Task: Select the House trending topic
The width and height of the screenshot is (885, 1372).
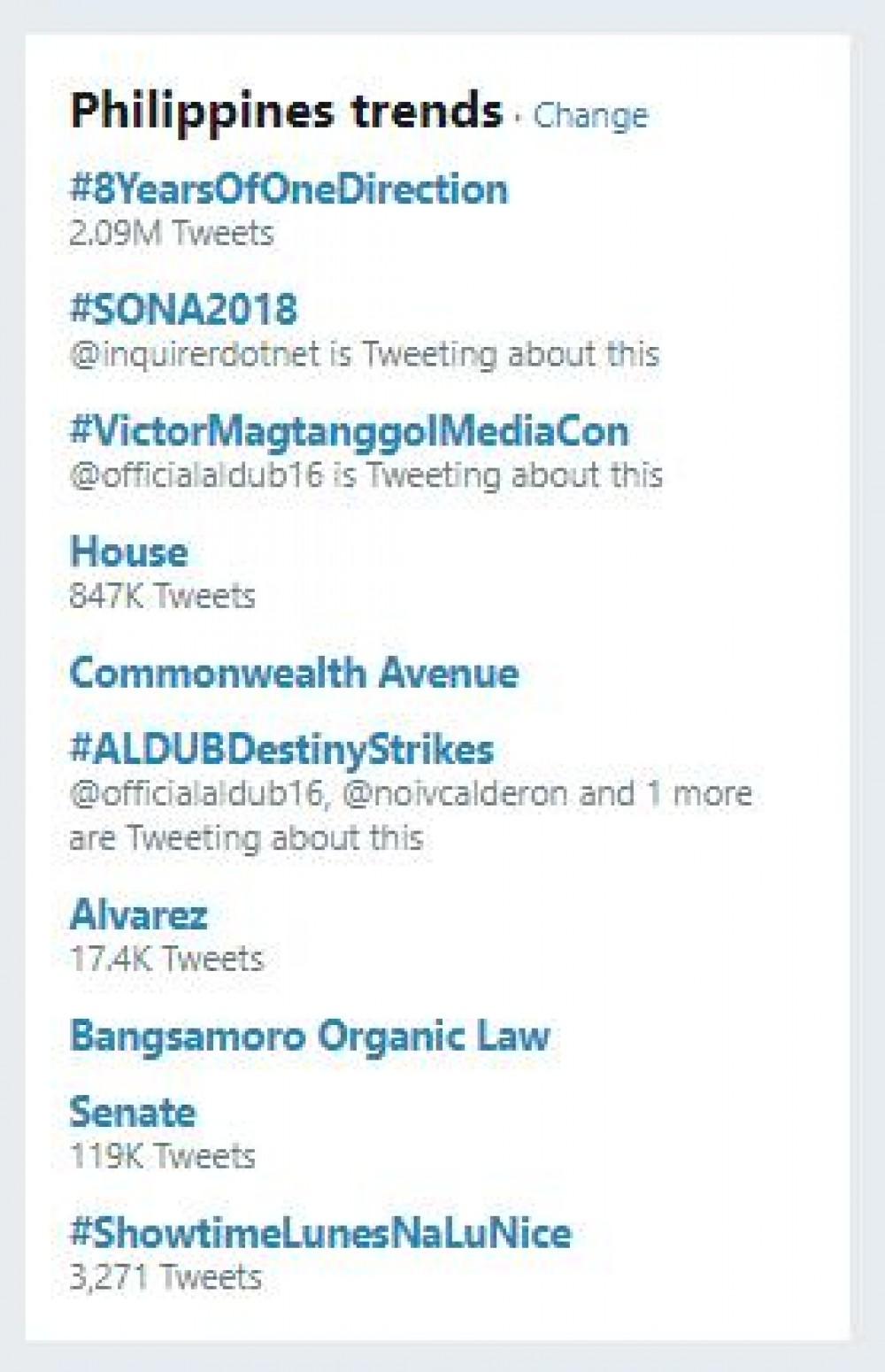Action: [129, 551]
